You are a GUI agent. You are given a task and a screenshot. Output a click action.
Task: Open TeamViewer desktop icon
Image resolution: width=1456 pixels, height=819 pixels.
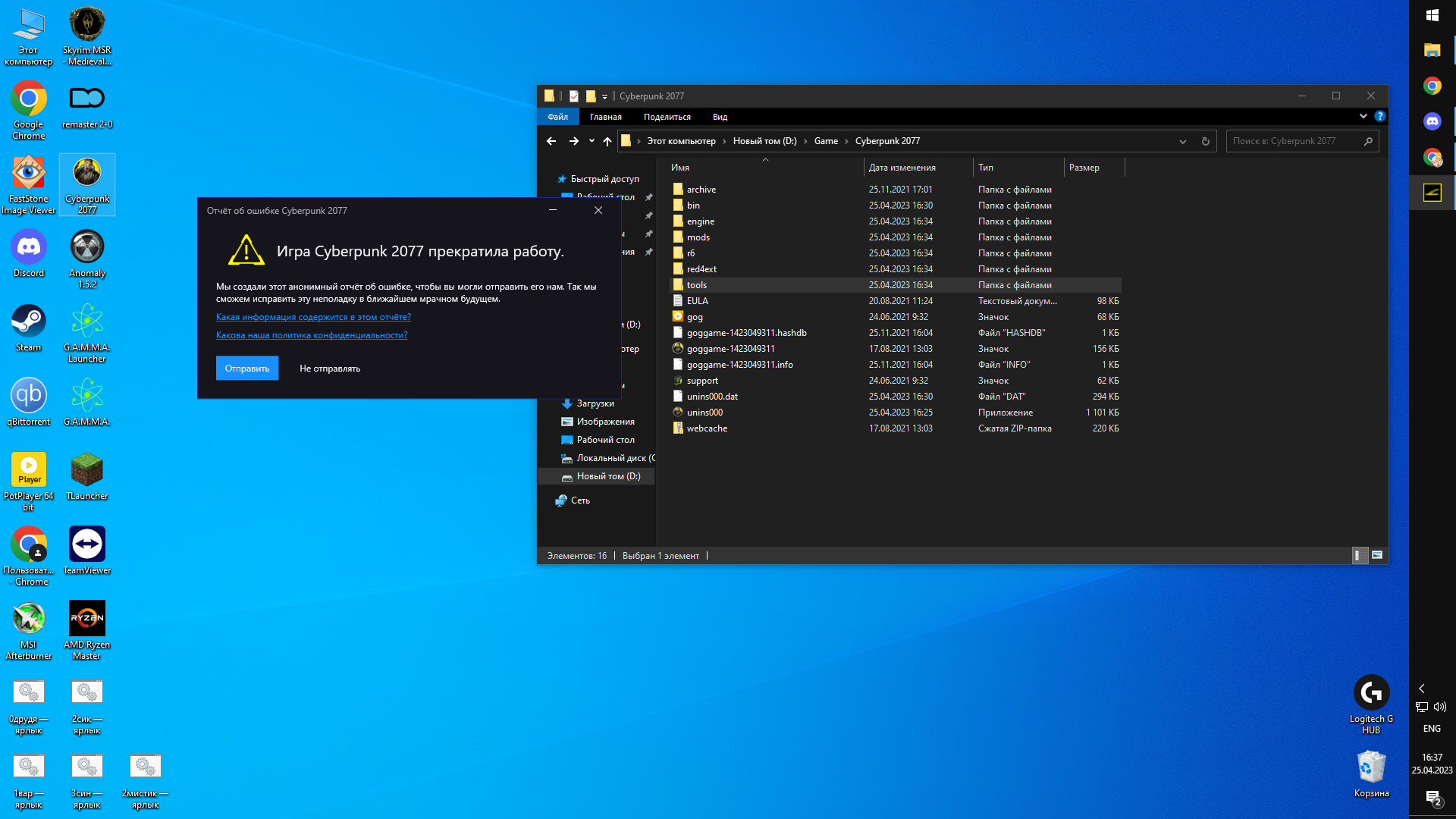point(87,551)
